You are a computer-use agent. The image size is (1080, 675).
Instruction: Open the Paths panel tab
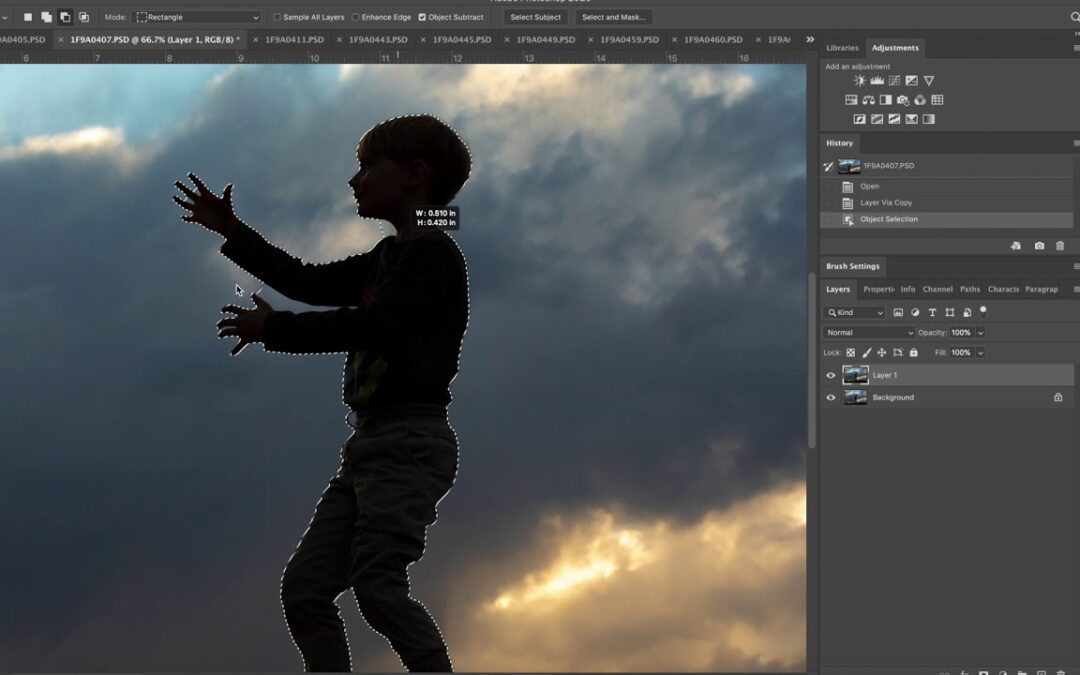pos(970,289)
